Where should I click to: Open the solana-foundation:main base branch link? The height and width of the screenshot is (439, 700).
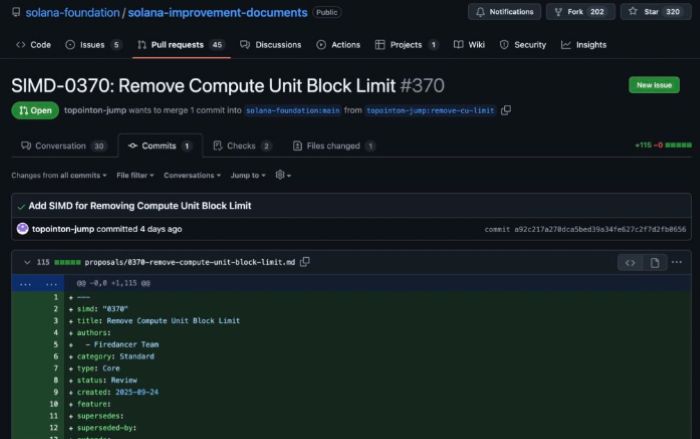[x=292, y=110]
